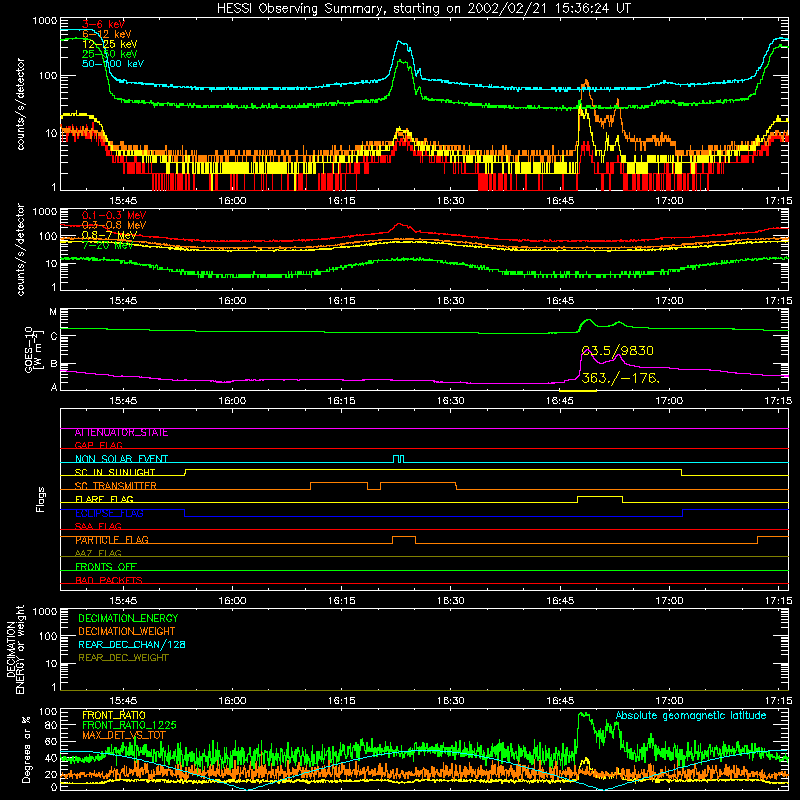Click the SC_TRANSMITTER flag label
The height and width of the screenshot is (800, 800).
pyautogui.click(x=115, y=486)
